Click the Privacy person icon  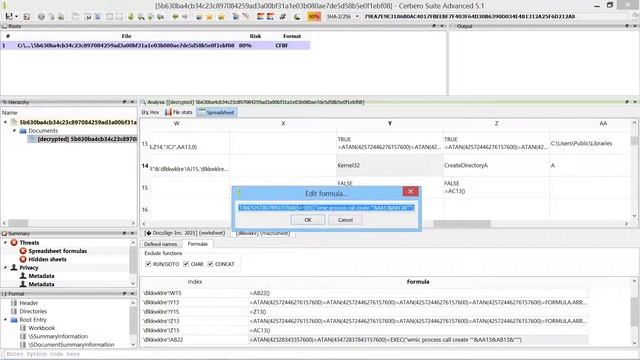click(14, 268)
